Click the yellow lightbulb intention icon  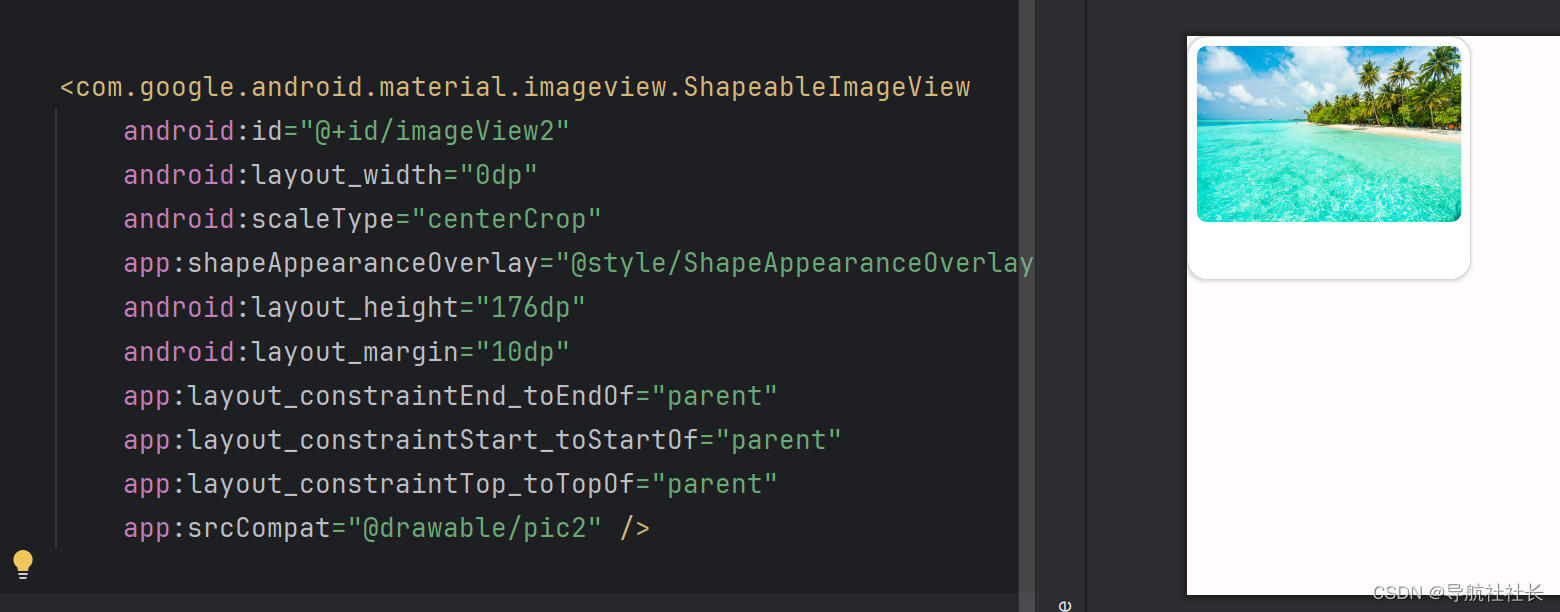point(22,564)
